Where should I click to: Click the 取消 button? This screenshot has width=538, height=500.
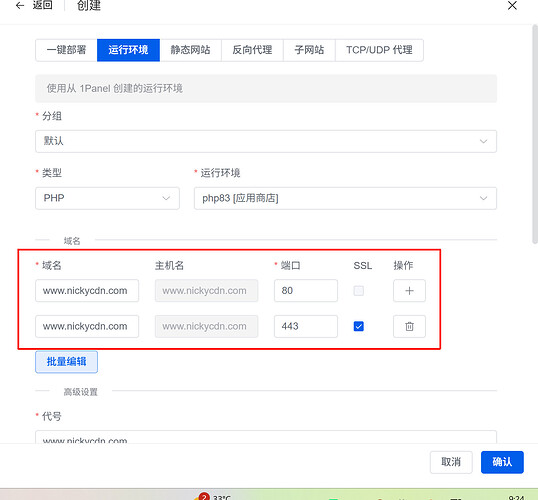point(451,462)
